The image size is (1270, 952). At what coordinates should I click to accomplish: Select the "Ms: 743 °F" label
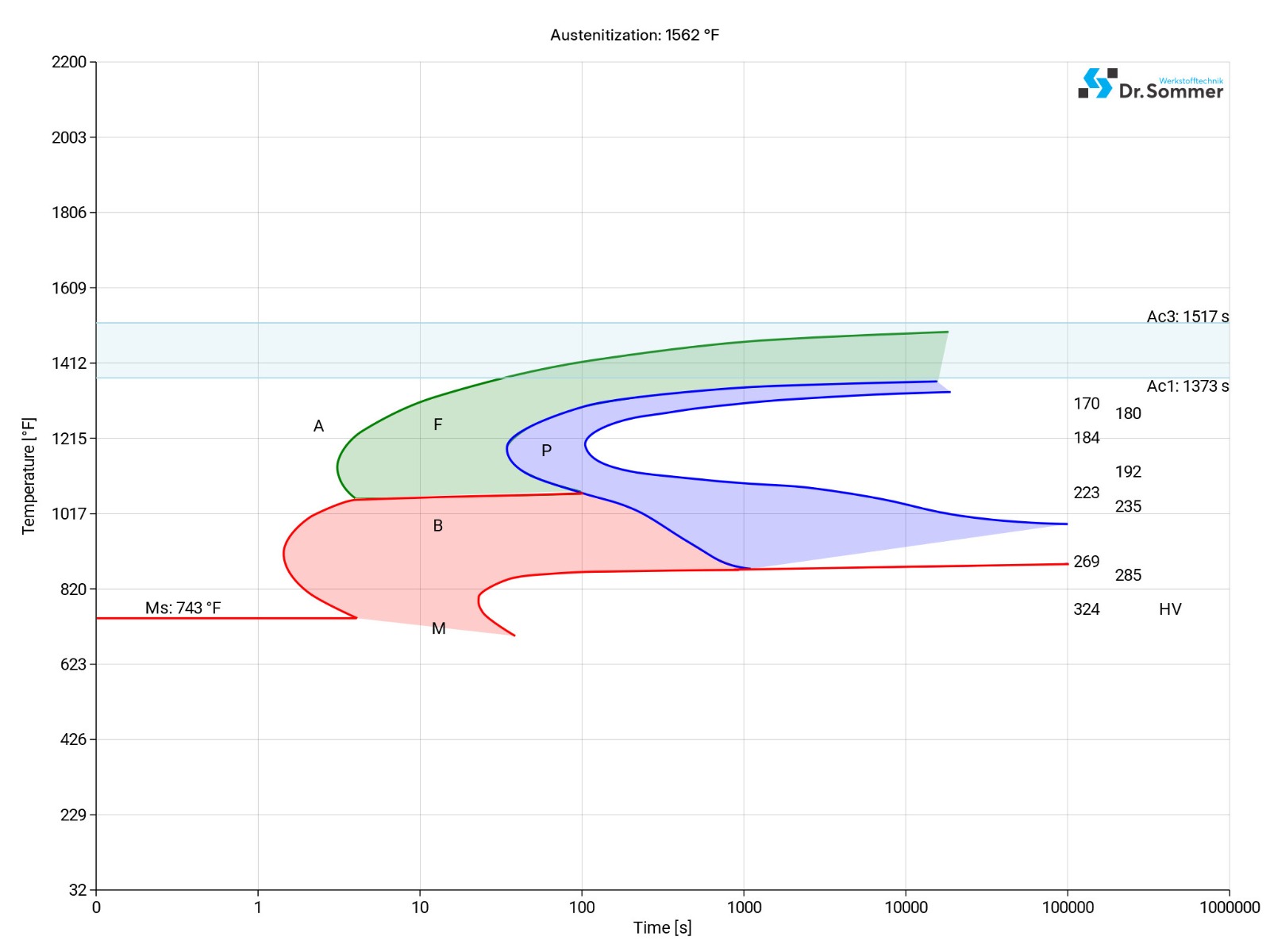click(x=183, y=608)
